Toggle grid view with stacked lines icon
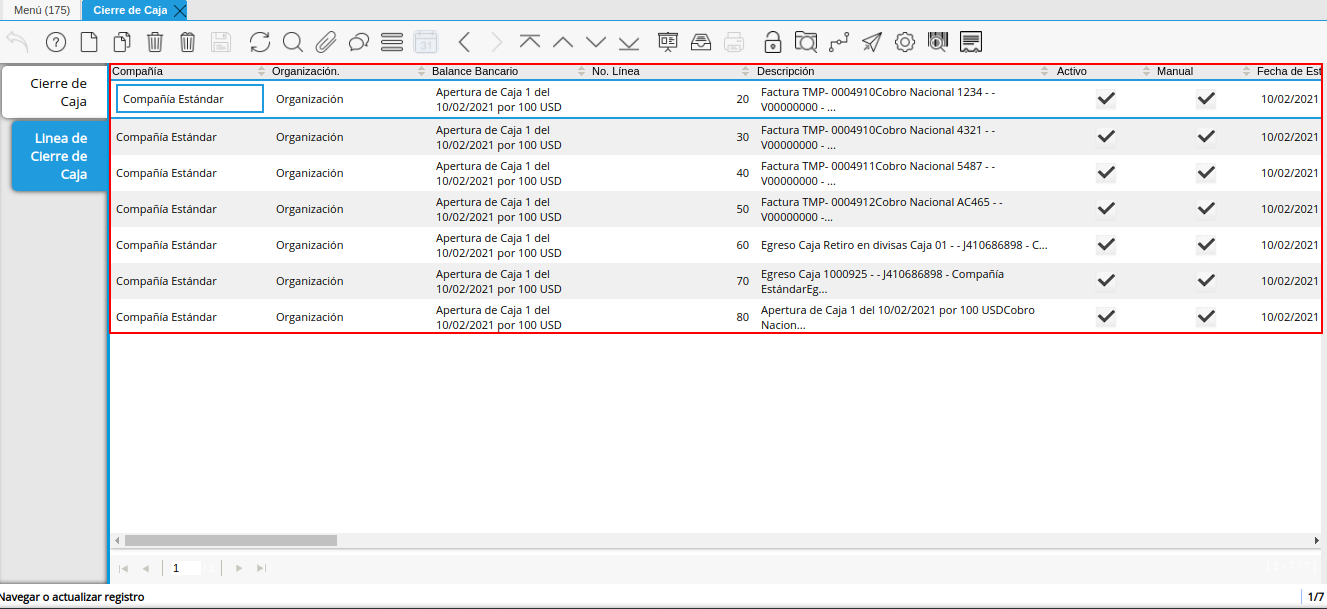Viewport: 1327px width, 609px height. (x=392, y=42)
